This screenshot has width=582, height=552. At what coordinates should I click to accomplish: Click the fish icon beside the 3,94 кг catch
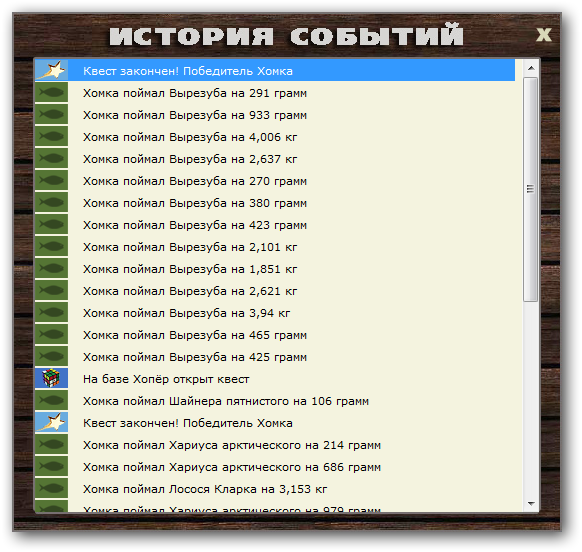(x=52, y=312)
